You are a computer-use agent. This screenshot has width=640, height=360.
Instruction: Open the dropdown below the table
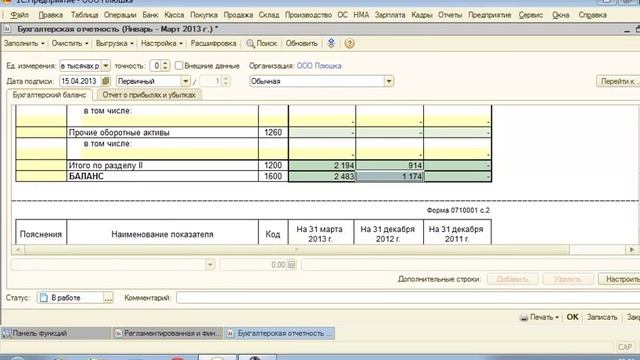(x=210, y=265)
